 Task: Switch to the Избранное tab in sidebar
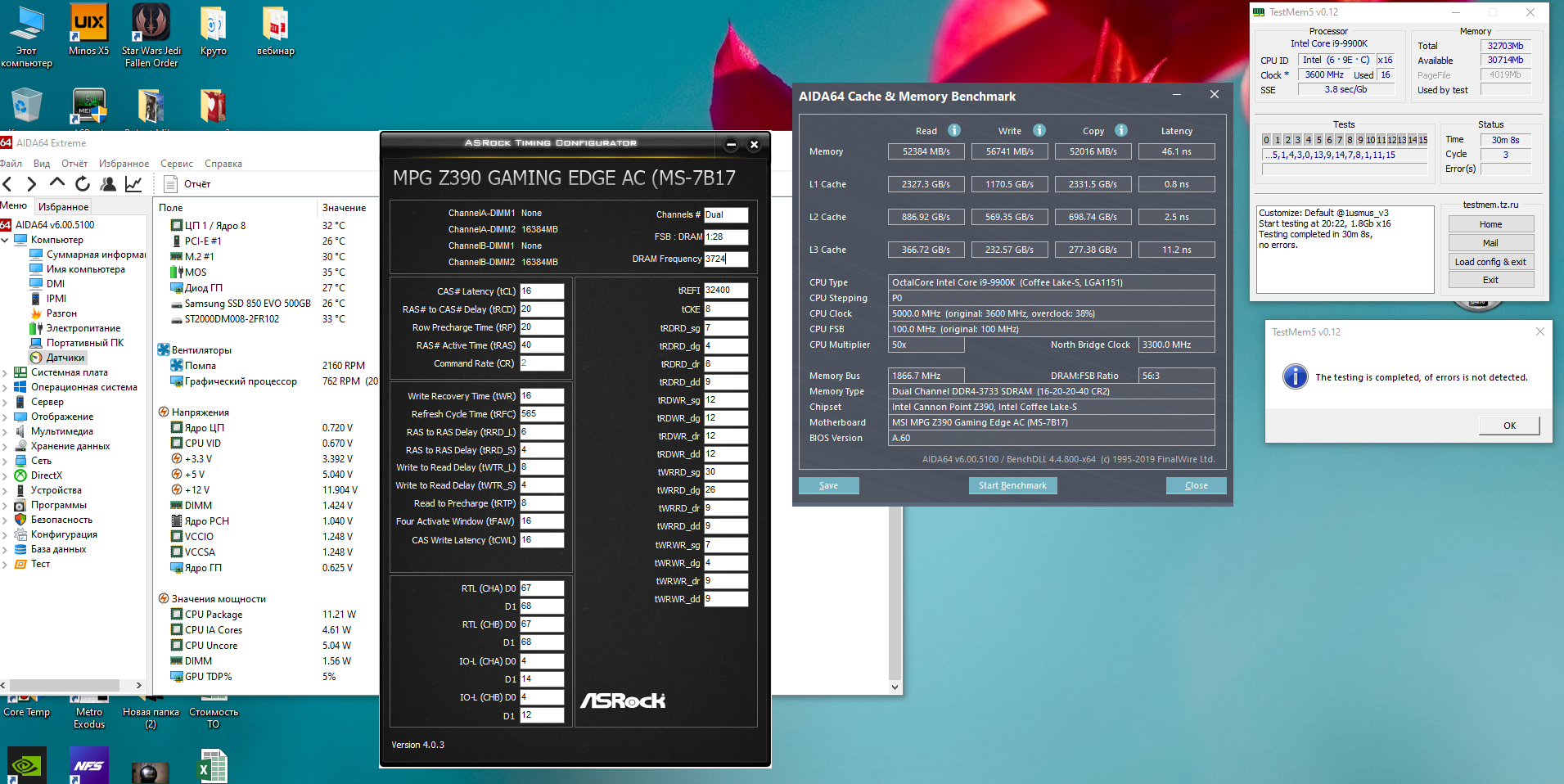point(63,207)
